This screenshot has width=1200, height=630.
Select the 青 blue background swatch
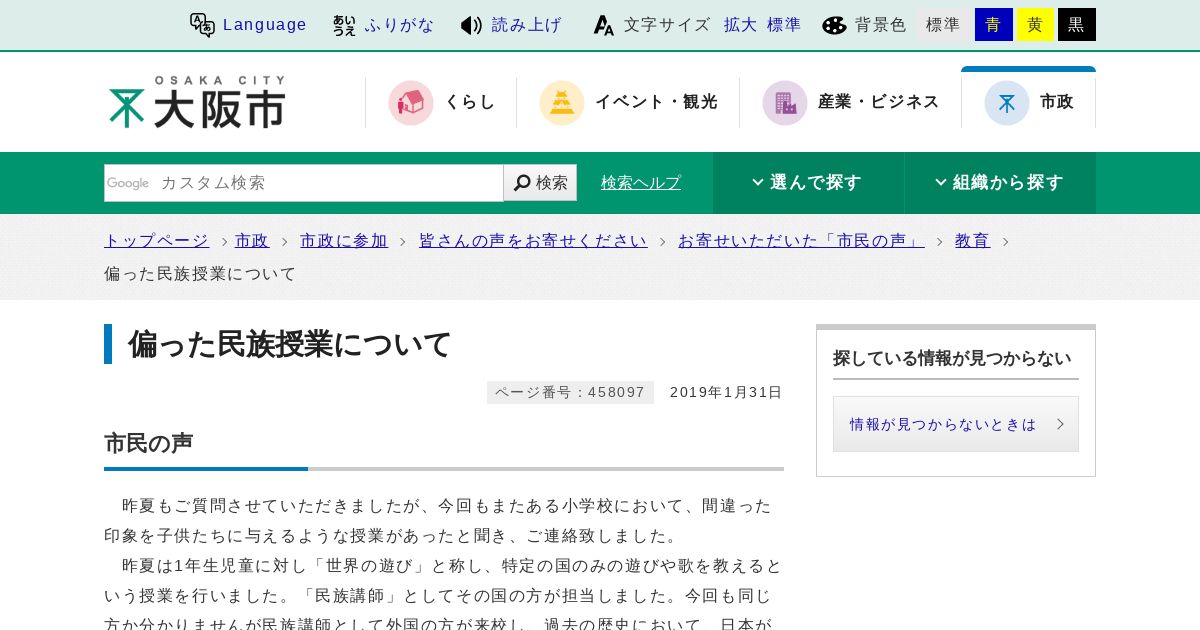coord(993,25)
